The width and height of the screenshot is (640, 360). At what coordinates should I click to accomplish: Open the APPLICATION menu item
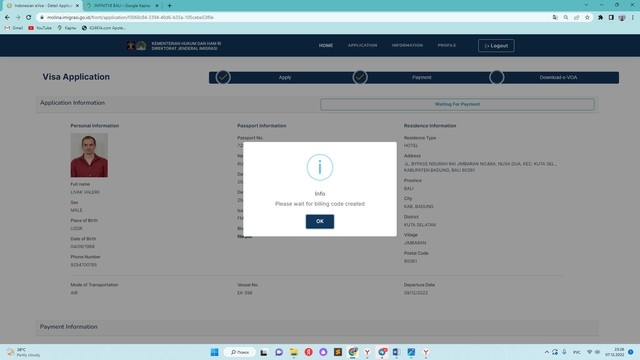click(x=362, y=45)
